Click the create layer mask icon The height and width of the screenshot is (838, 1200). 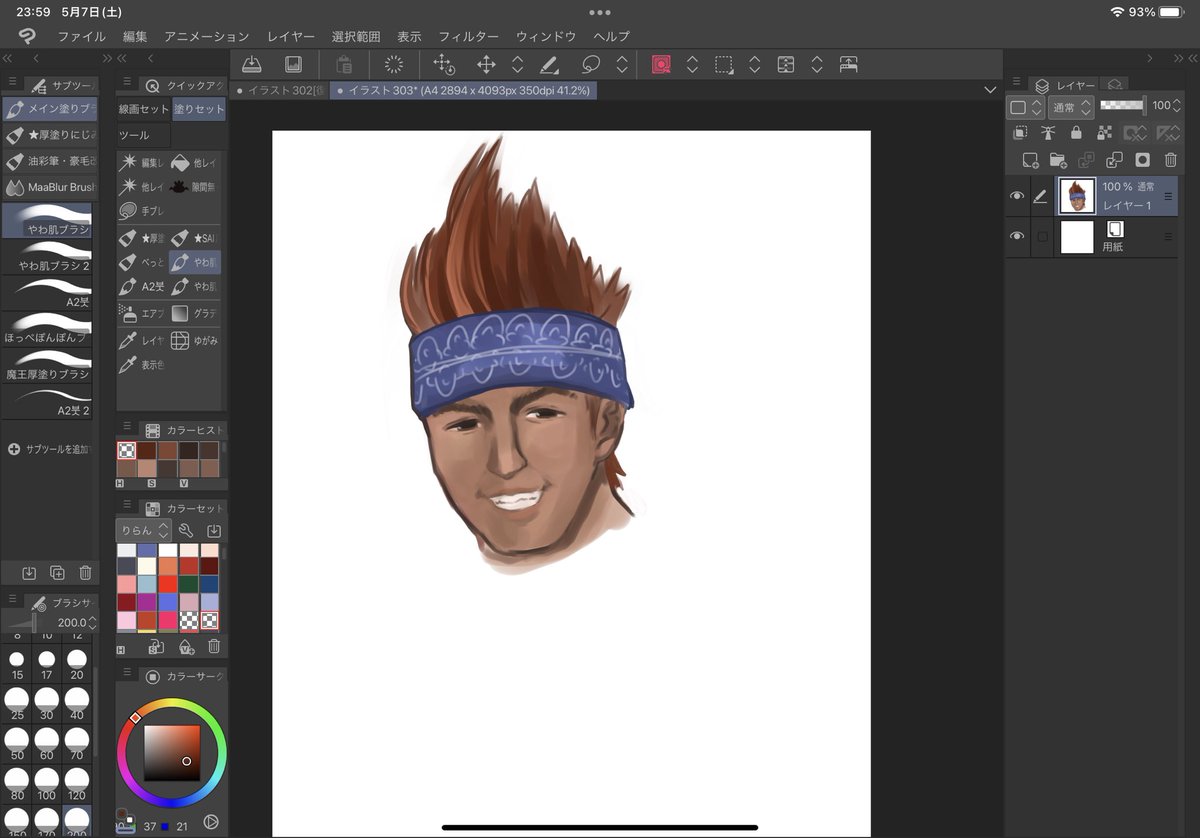pos(1142,160)
